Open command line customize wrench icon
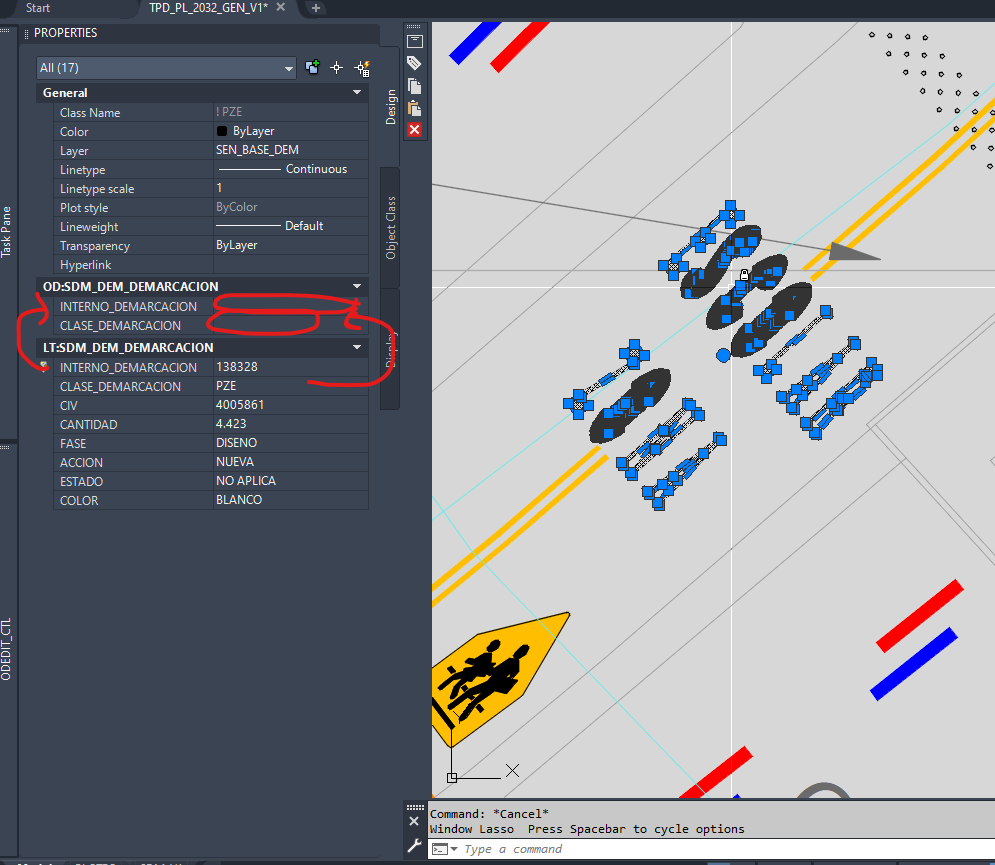 (414, 846)
